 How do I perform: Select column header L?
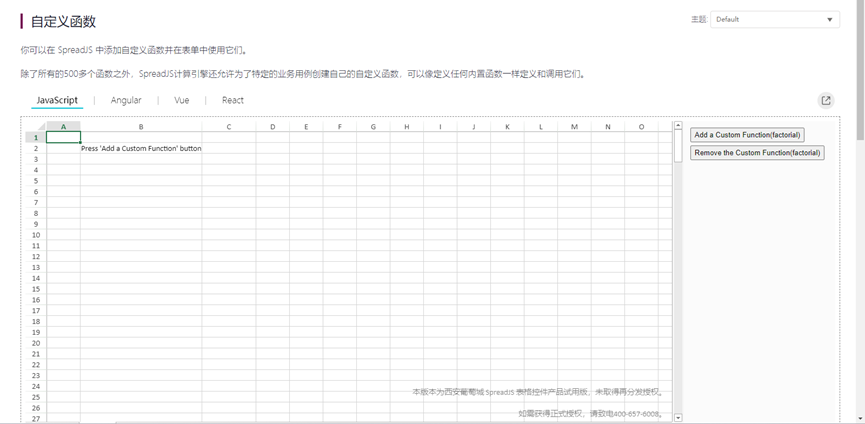click(x=541, y=127)
